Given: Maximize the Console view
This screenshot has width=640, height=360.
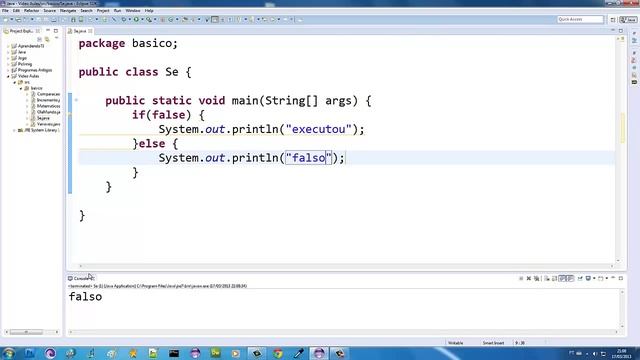Looking at the screenshot, I should tap(621, 278).
